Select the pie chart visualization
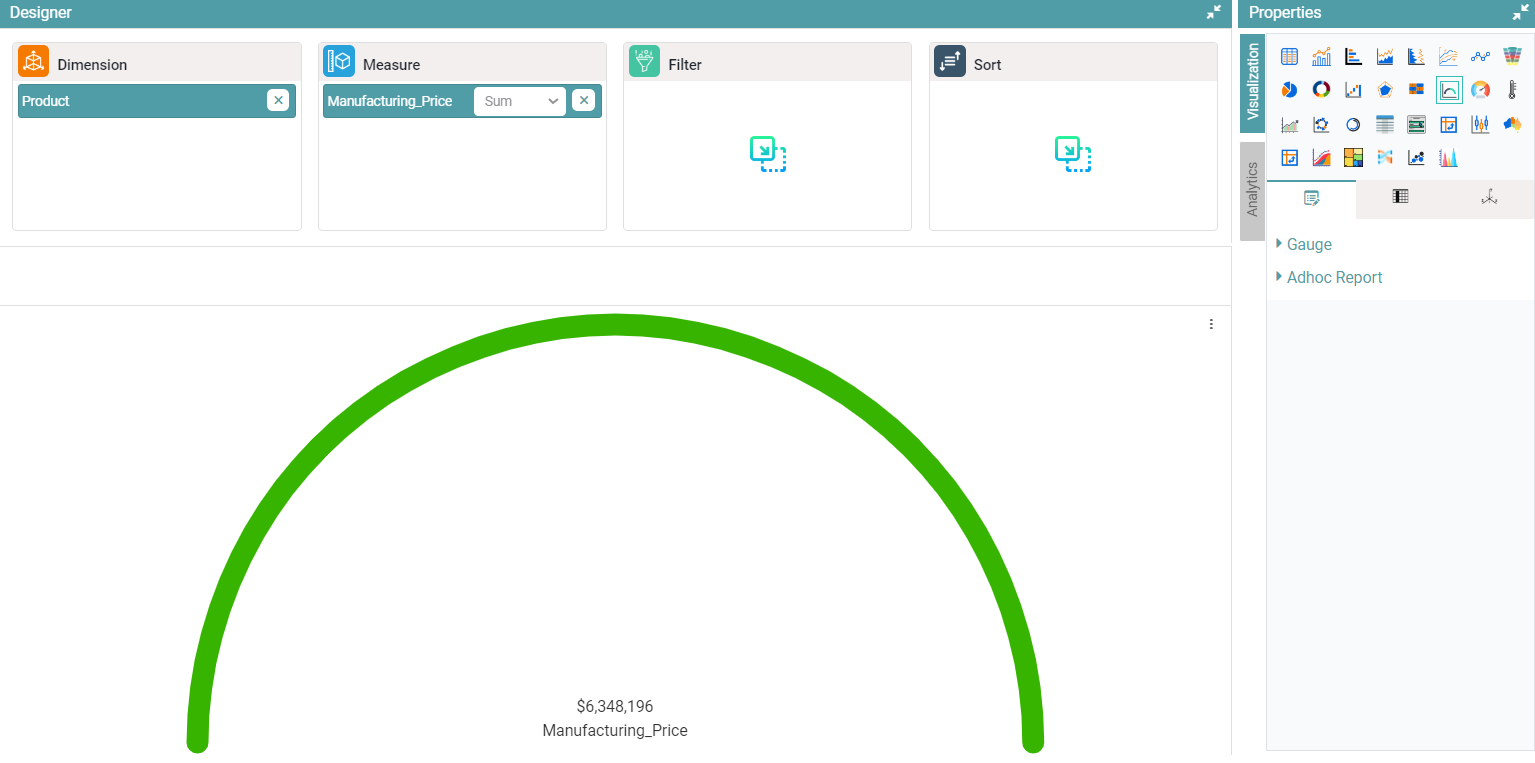 (x=1289, y=90)
